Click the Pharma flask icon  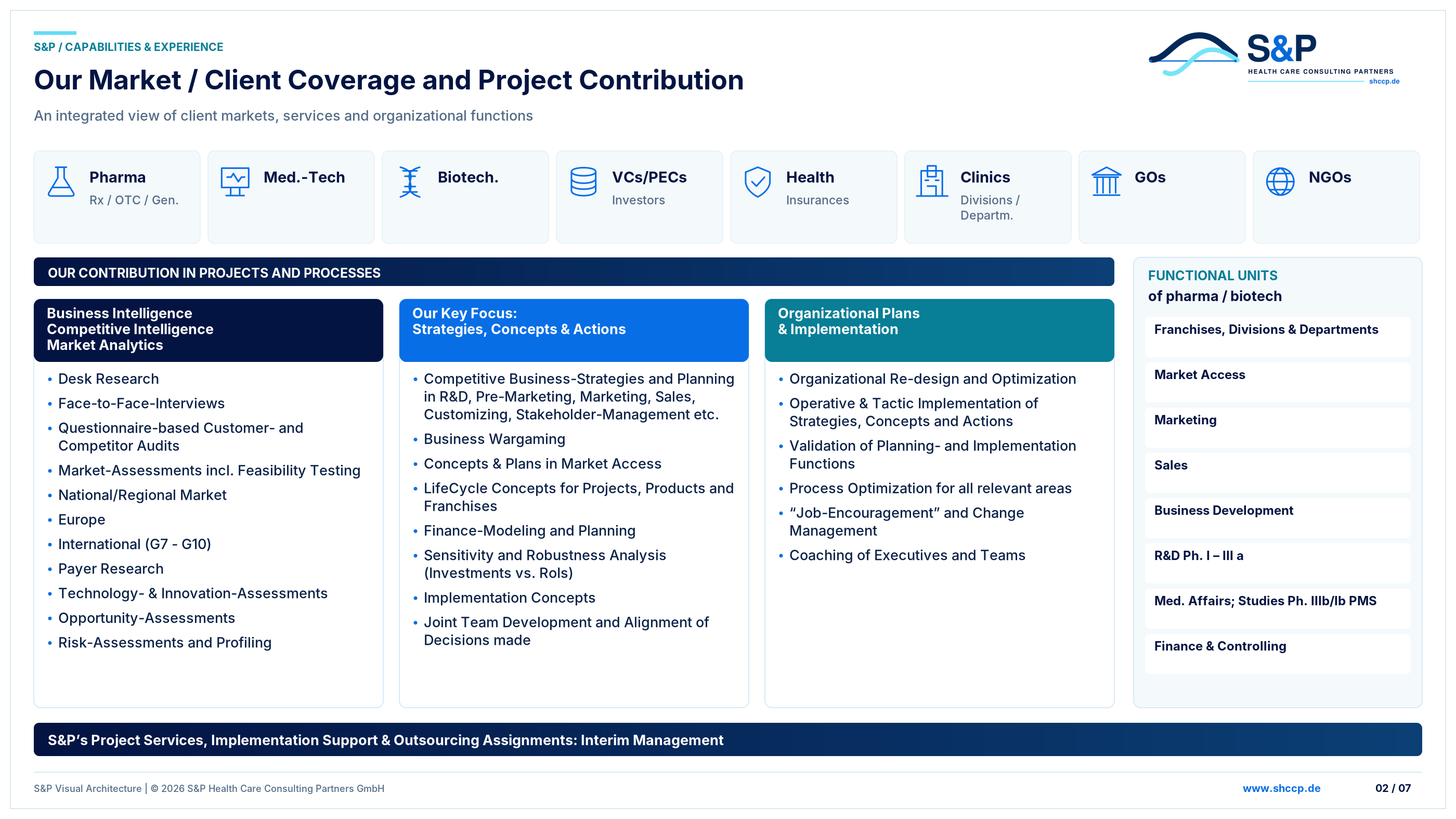[x=61, y=181]
